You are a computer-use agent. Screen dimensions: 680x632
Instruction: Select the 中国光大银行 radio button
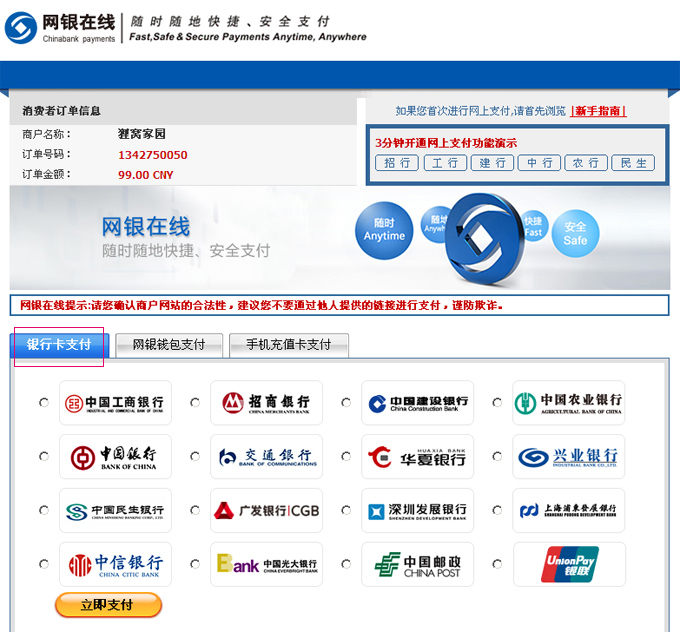point(195,564)
